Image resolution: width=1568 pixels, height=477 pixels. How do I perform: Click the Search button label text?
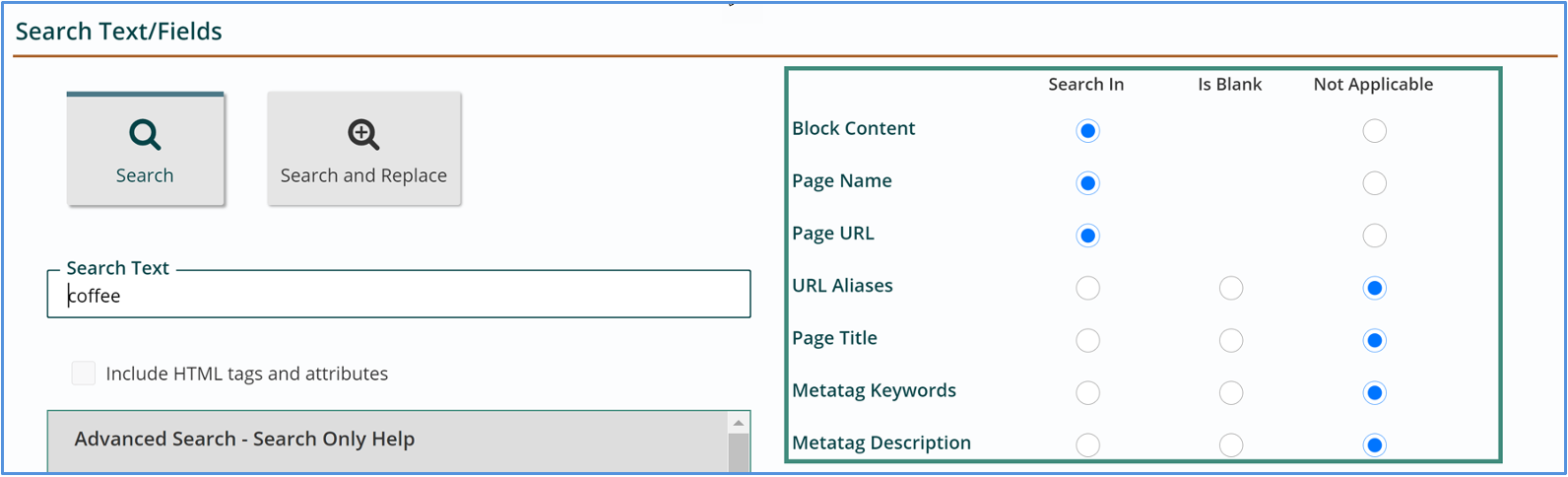(x=145, y=175)
